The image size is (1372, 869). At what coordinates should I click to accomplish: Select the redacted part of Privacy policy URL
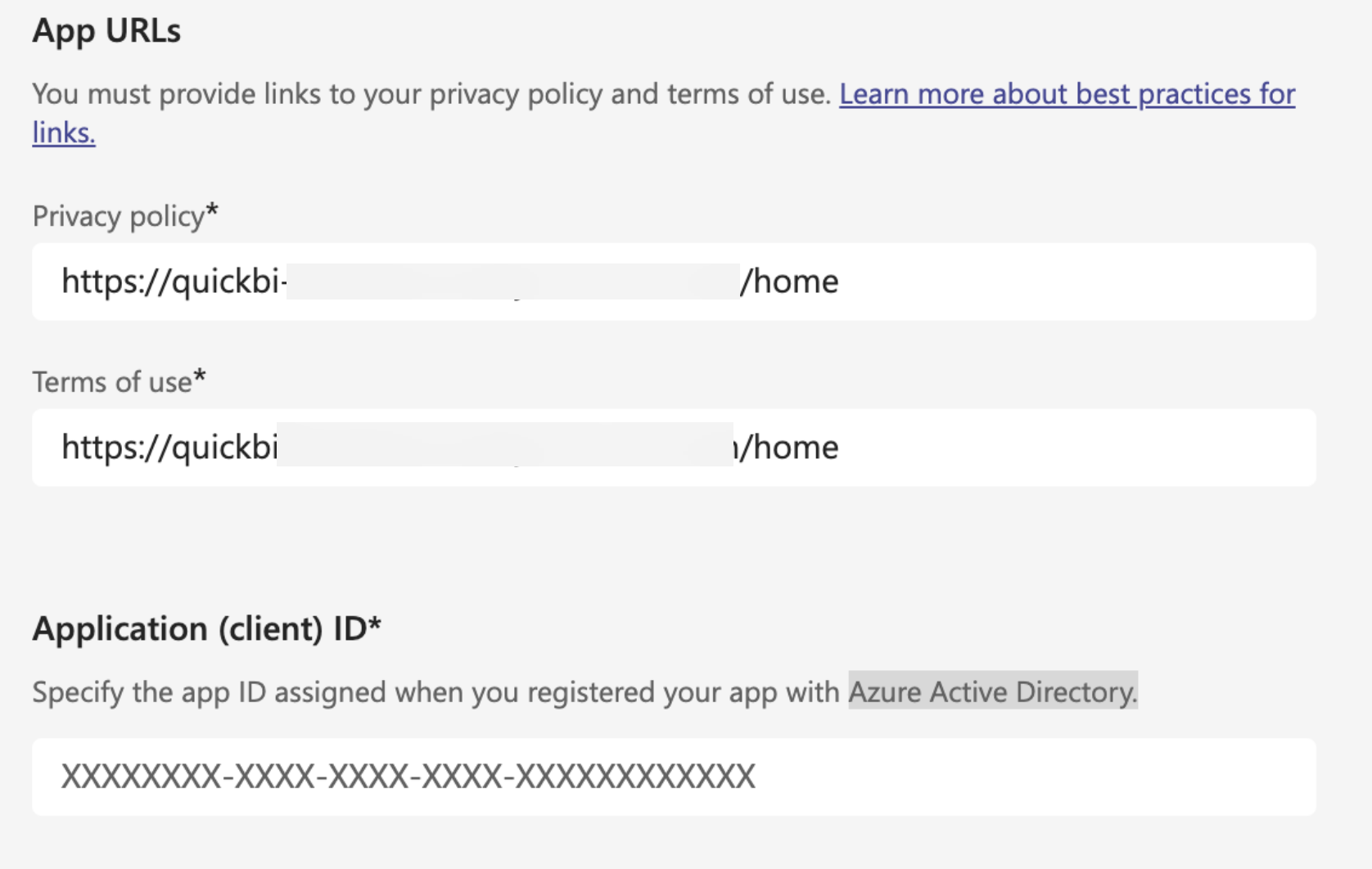pyautogui.click(x=512, y=281)
